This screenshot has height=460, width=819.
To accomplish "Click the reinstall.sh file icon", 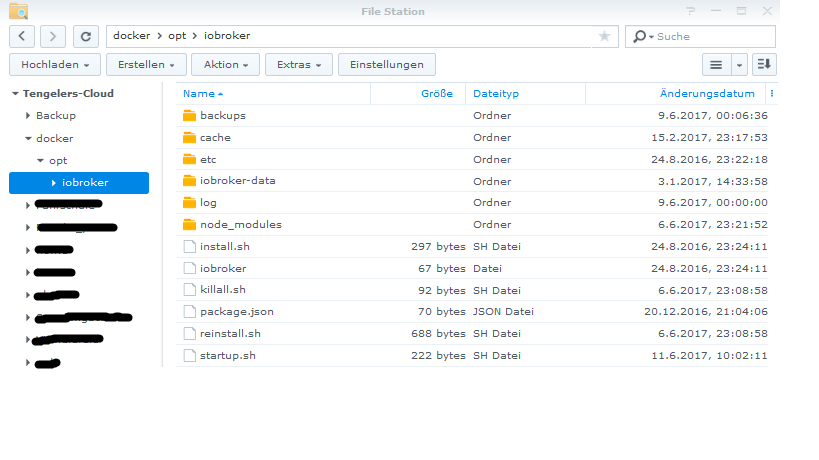I will (190, 334).
